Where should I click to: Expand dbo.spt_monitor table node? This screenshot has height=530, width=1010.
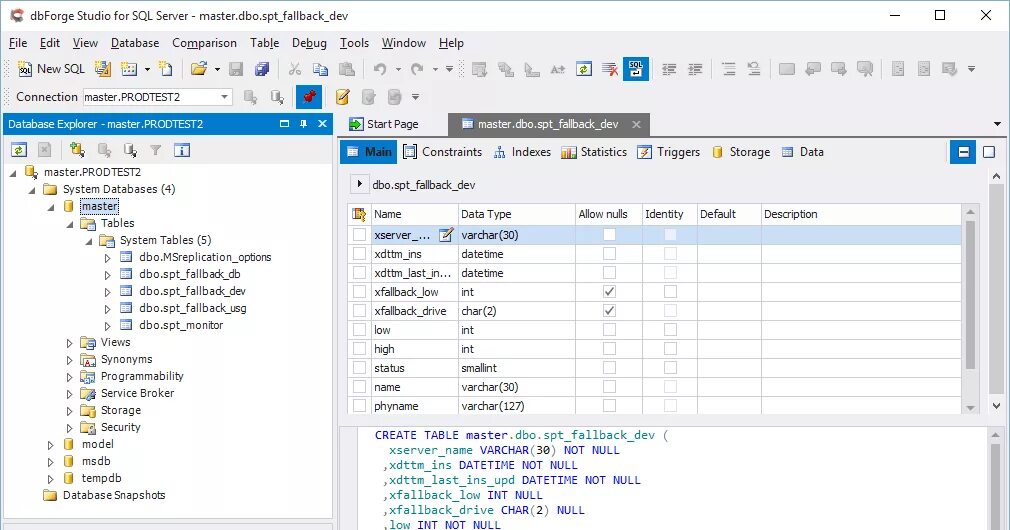pyautogui.click(x=108, y=326)
